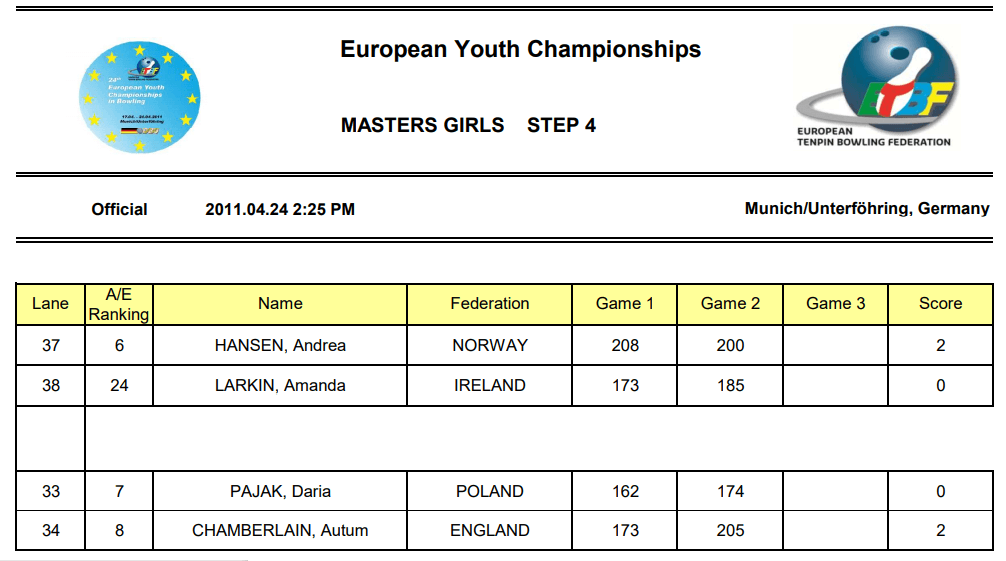Click the Game 3 column header
This screenshot has height=561, width=1006.
[835, 304]
